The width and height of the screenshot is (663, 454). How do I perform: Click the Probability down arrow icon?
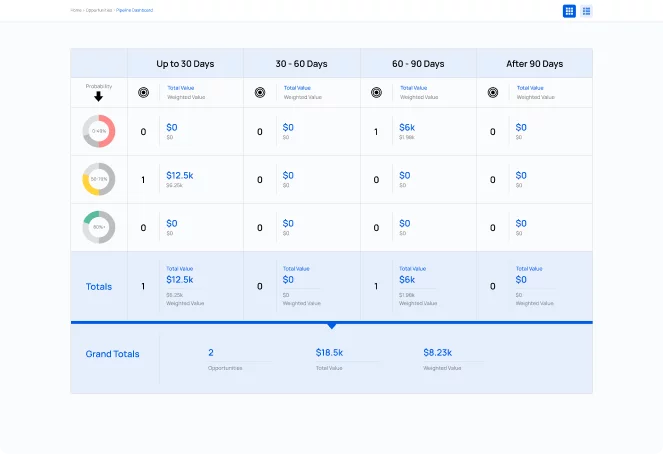click(x=99, y=97)
